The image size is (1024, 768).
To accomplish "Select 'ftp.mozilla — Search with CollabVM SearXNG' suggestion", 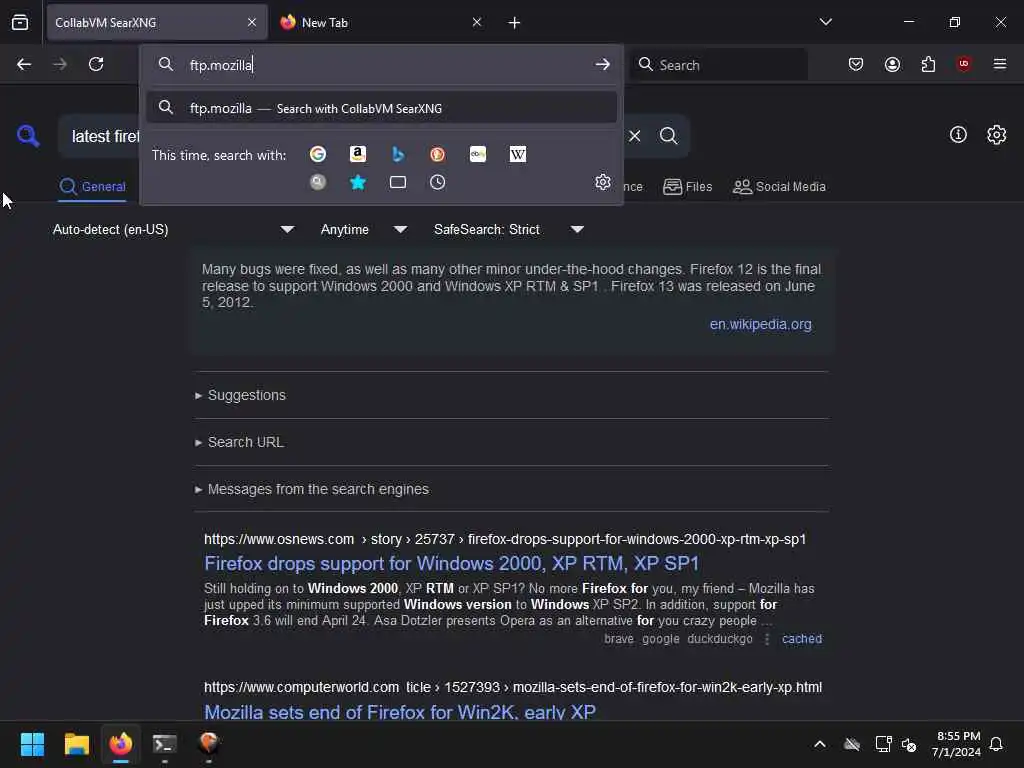I will 381,108.
